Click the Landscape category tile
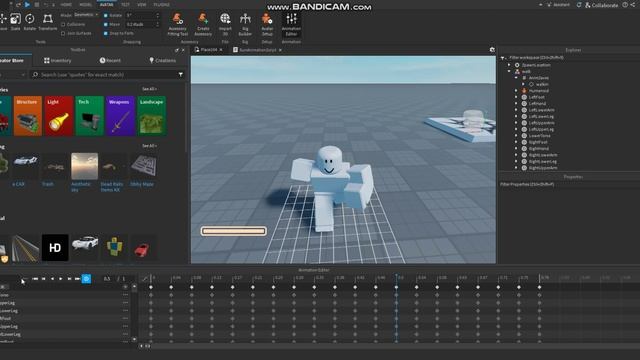 (x=151, y=116)
